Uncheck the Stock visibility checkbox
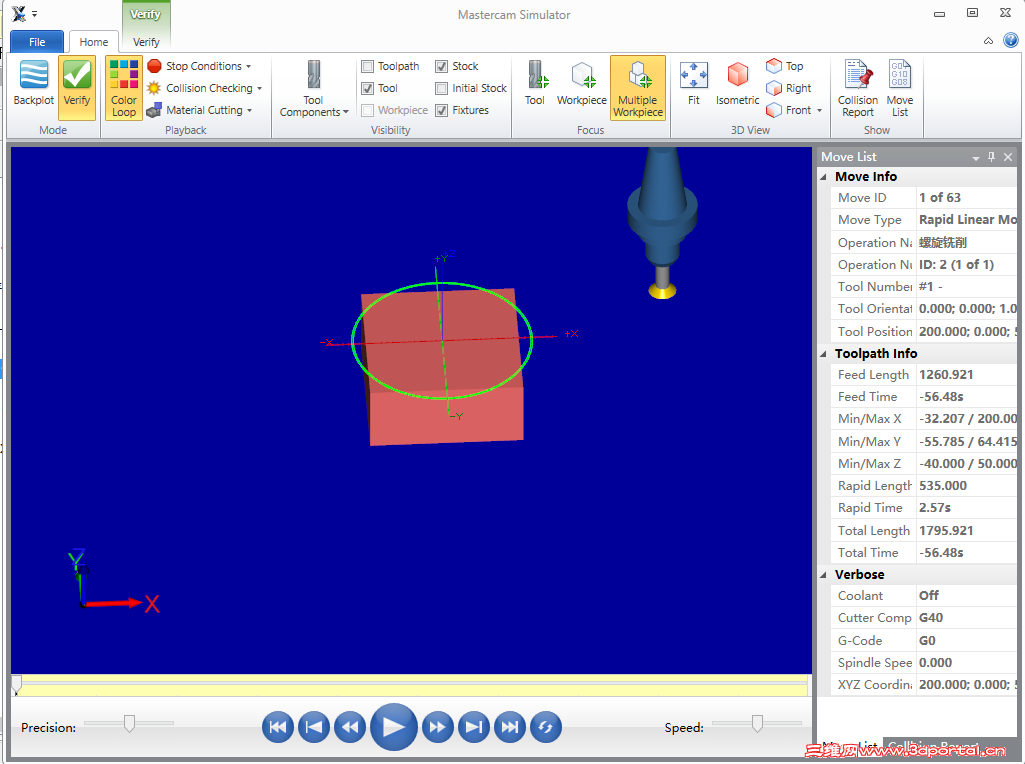This screenshot has width=1025, height=764. pyautogui.click(x=442, y=66)
